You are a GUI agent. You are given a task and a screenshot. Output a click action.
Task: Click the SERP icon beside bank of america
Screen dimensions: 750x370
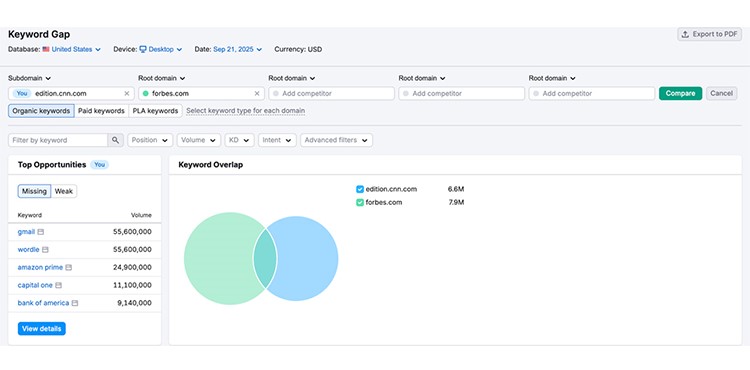pos(75,303)
